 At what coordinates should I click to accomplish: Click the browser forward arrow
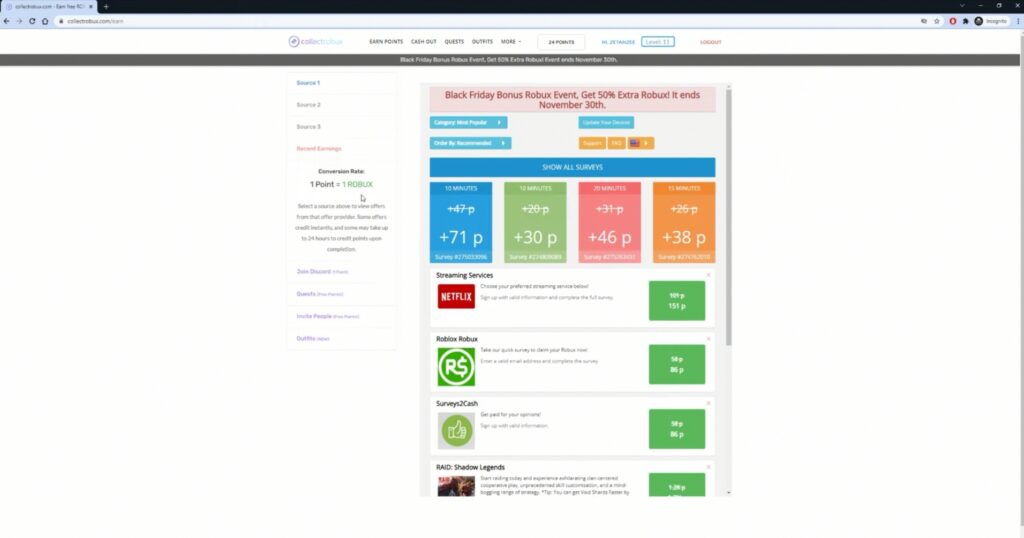tap(19, 21)
